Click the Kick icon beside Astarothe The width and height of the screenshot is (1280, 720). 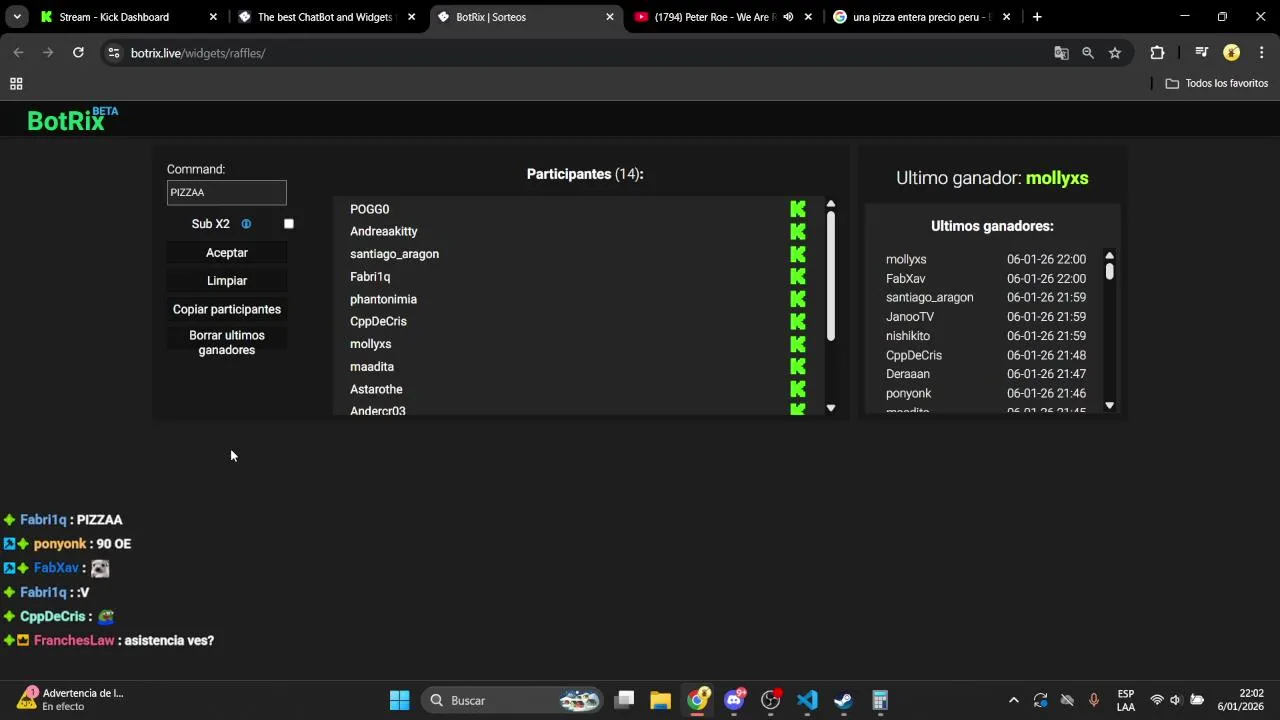(x=798, y=389)
